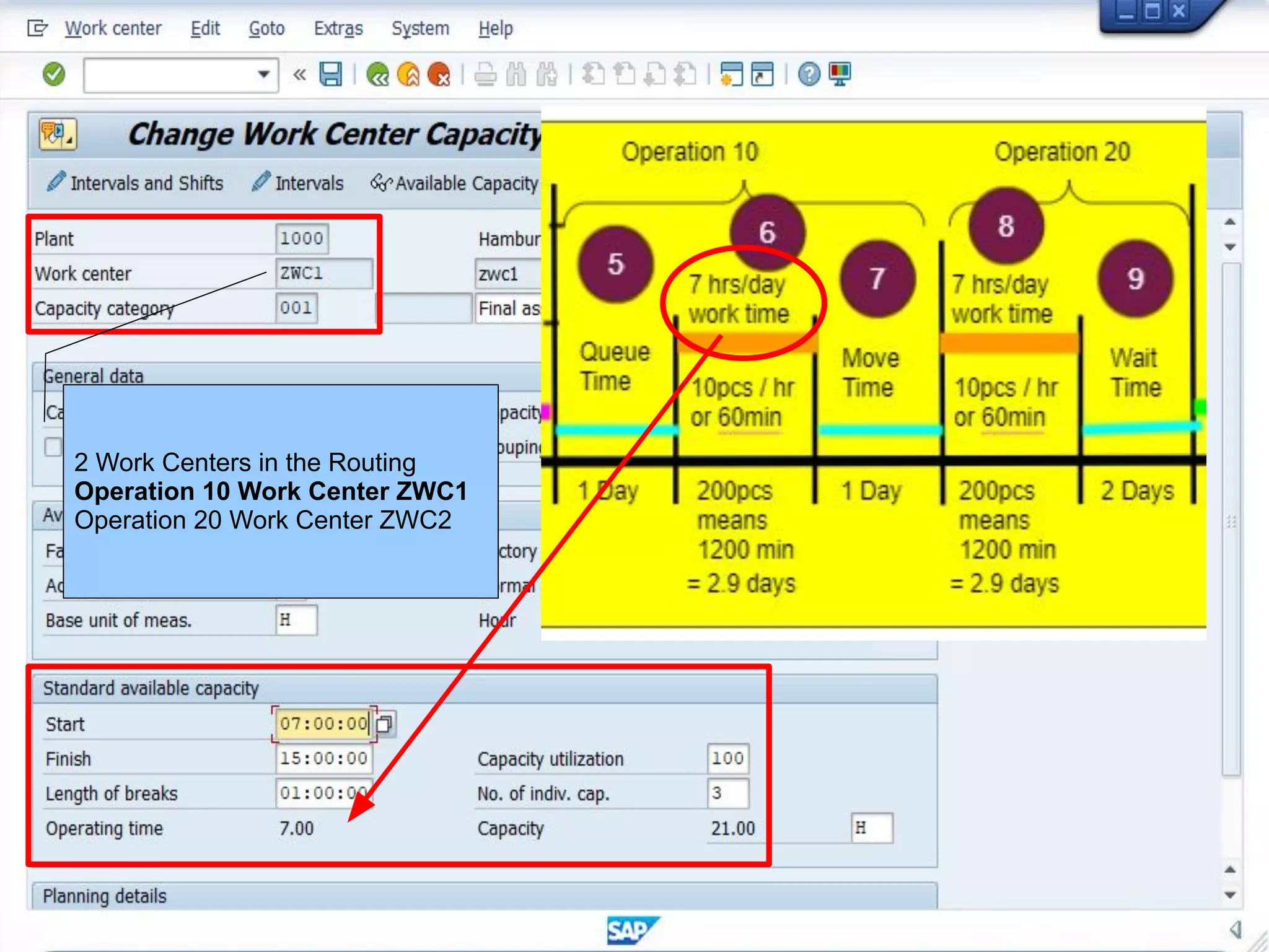Toggle the checkbox under General data
Viewport: 1269px width, 952px height.
(x=53, y=447)
